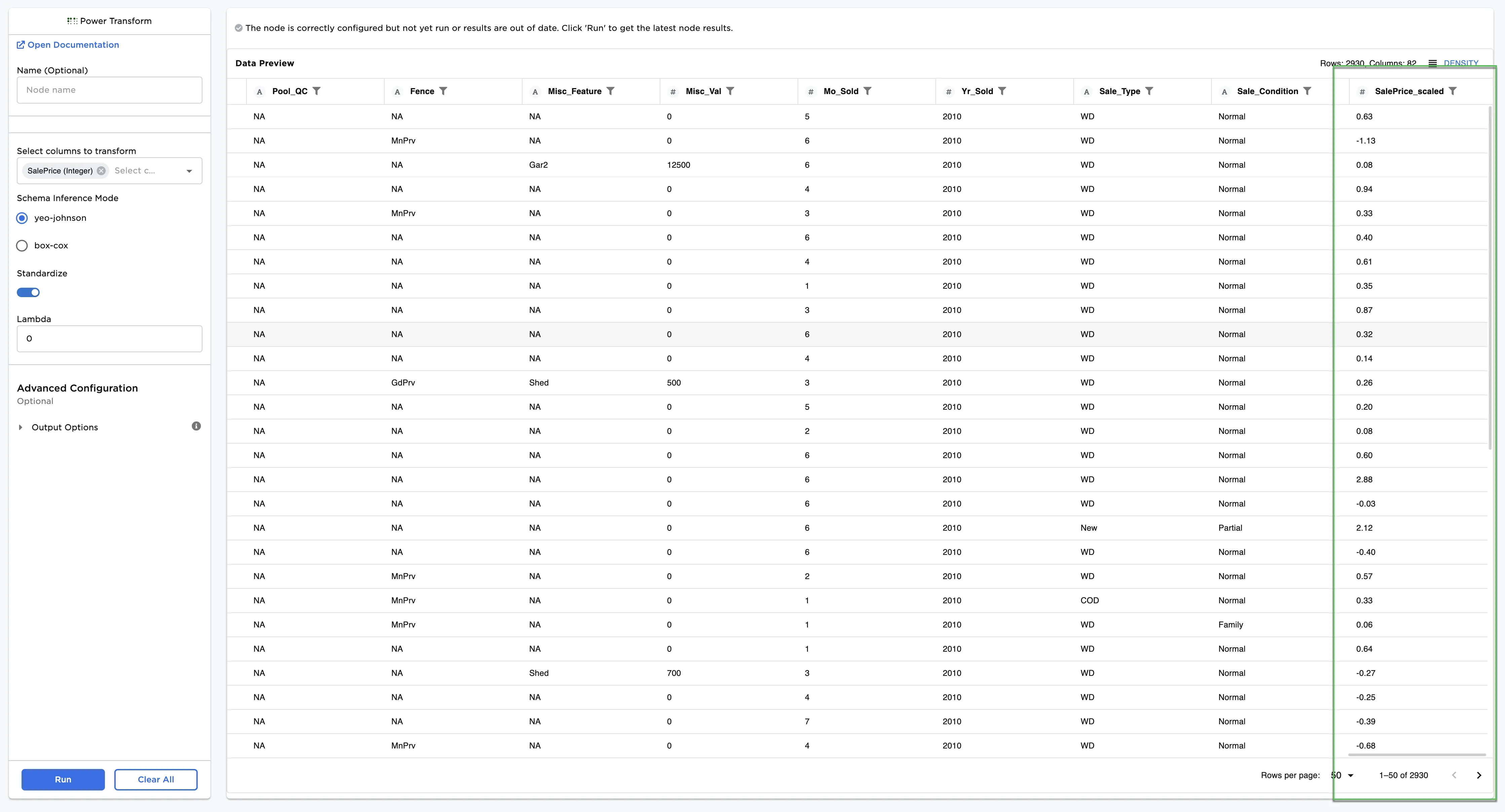Select the yeo-johnson radio button
Image resolution: width=1505 pixels, height=812 pixels.
click(22, 218)
